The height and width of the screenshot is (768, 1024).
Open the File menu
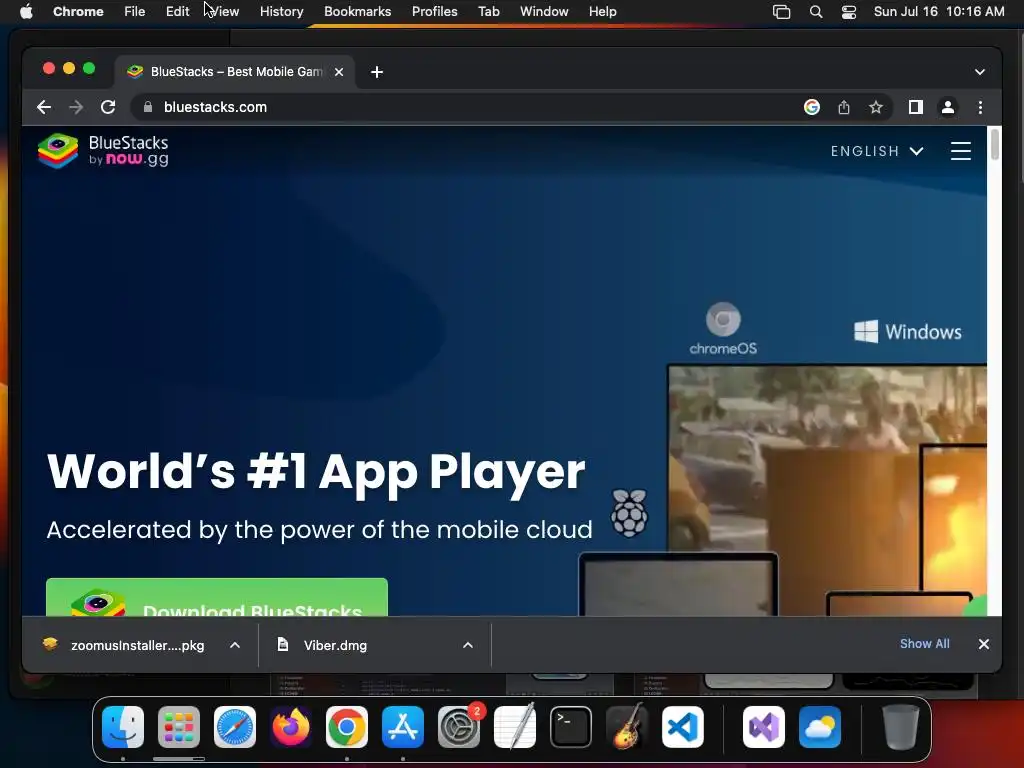135,12
